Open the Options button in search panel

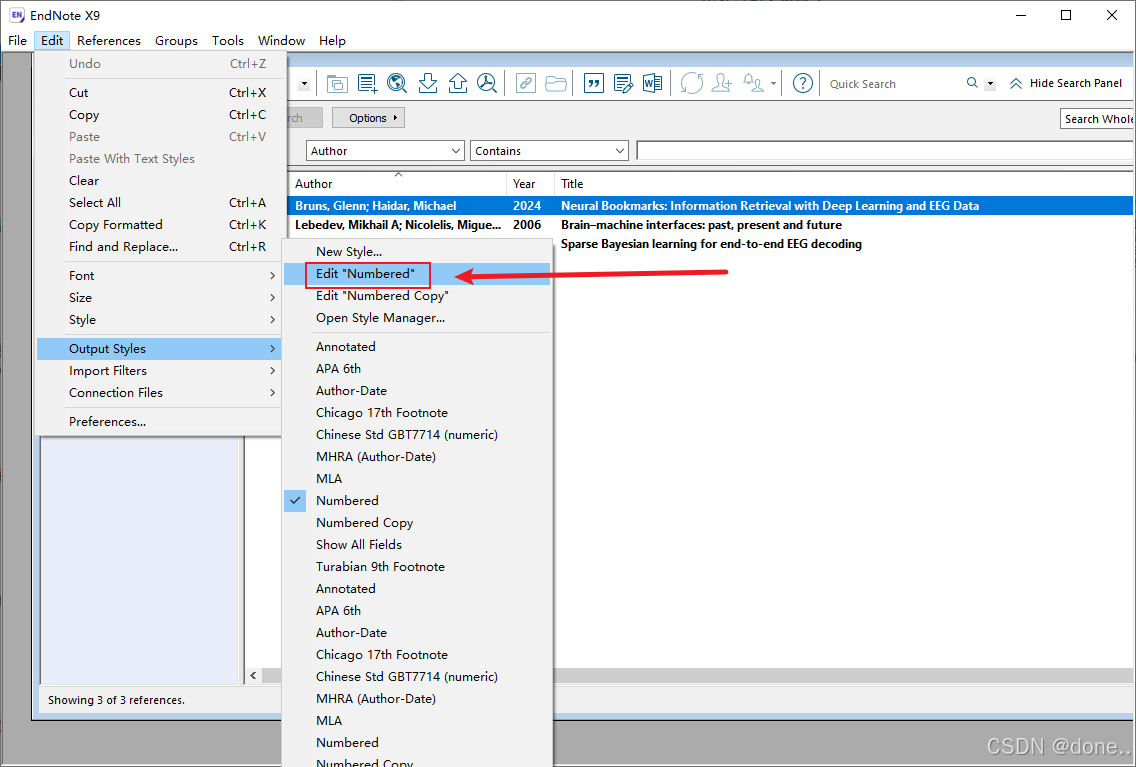pyautogui.click(x=369, y=118)
